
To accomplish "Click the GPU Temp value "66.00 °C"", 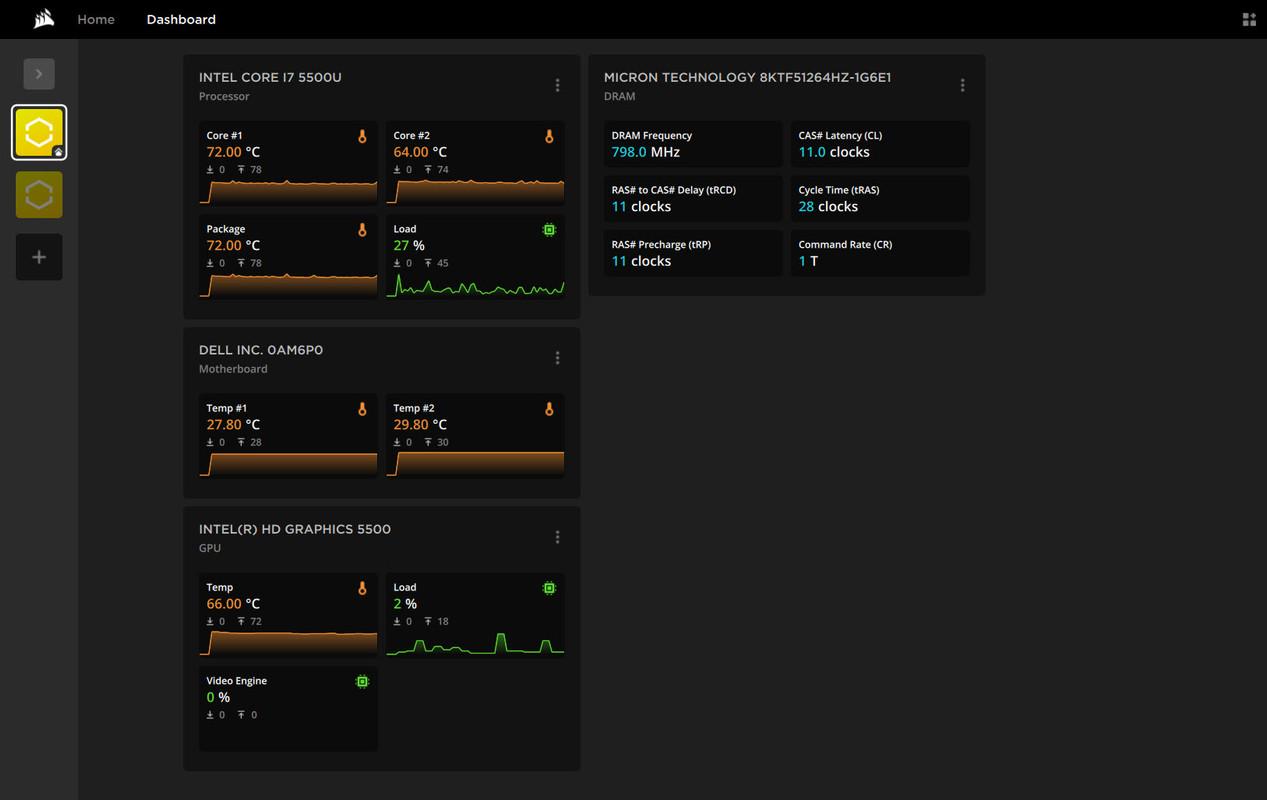I will point(233,604).
